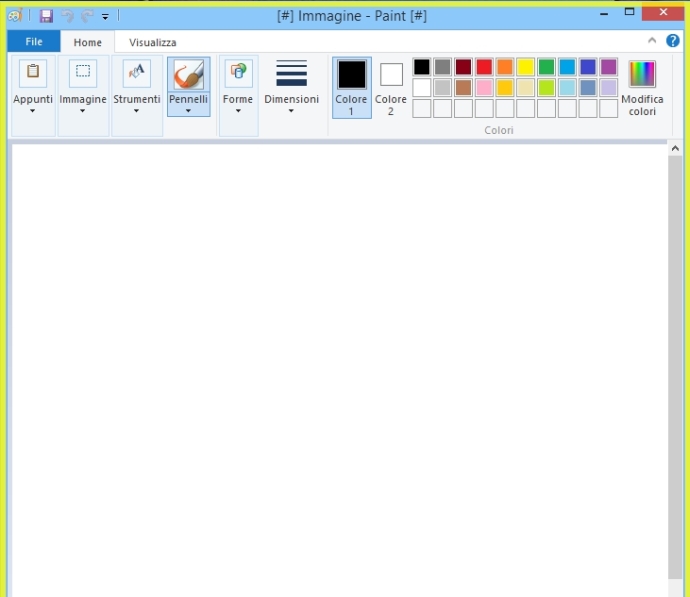The height and width of the screenshot is (597, 690).
Task: Open the Forme shapes icon
Action: pyautogui.click(x=238, y=73)
